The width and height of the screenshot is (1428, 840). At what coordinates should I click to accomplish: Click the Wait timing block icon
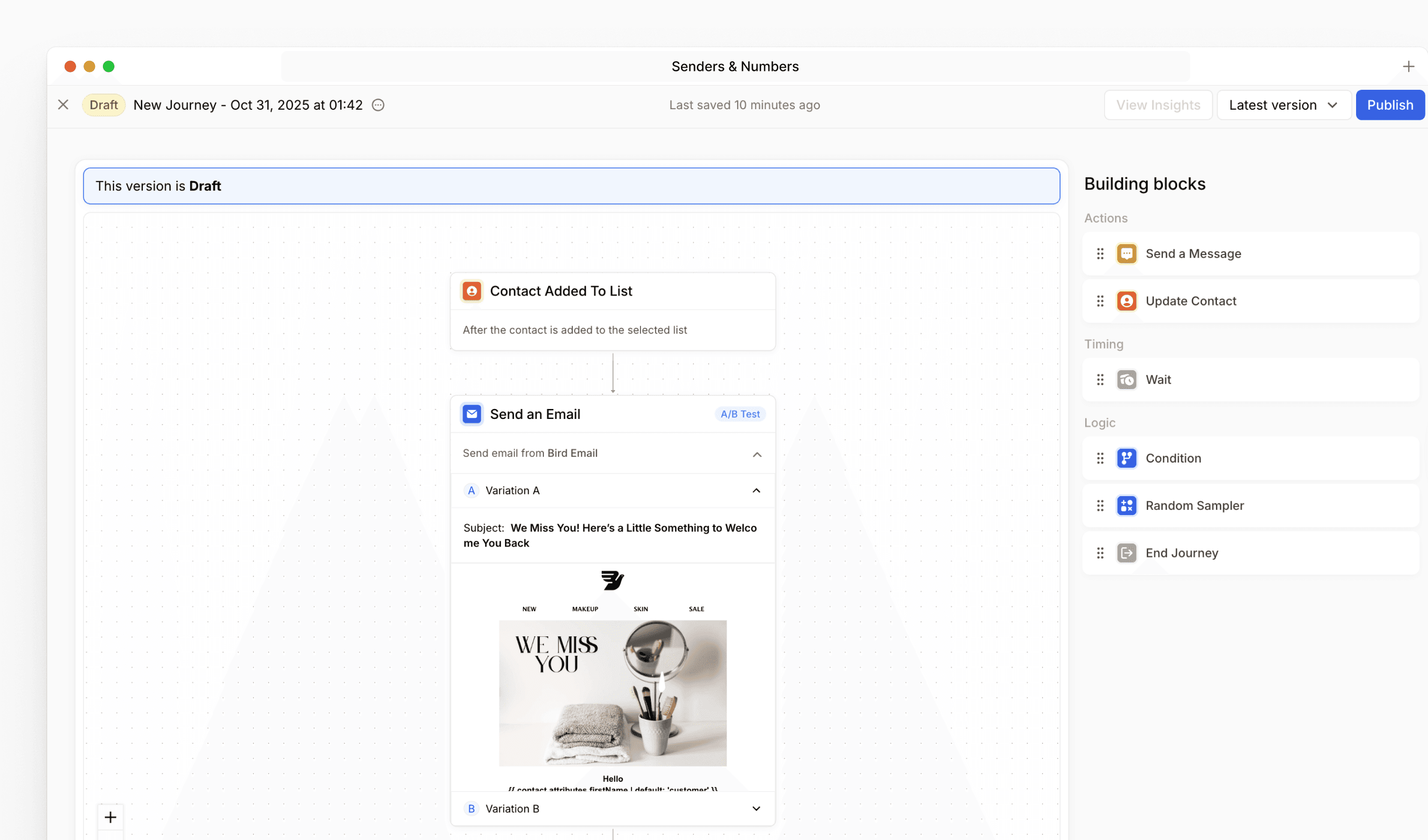pyautogui.click(x=1126, y=380)
